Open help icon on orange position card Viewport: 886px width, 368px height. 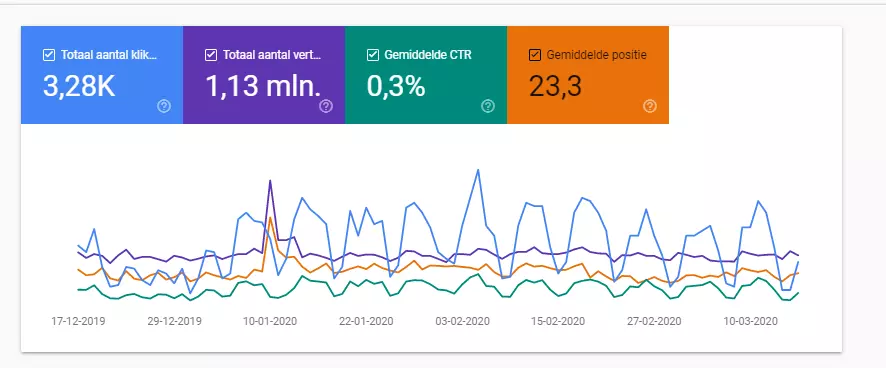pos(650,106)
